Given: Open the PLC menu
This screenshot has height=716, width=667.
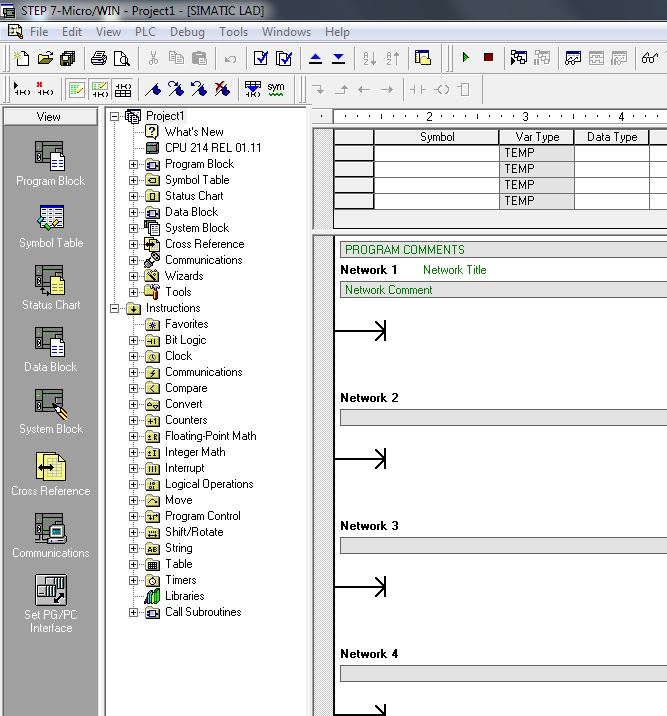Looking at the screenshot, I should (145, 32).
